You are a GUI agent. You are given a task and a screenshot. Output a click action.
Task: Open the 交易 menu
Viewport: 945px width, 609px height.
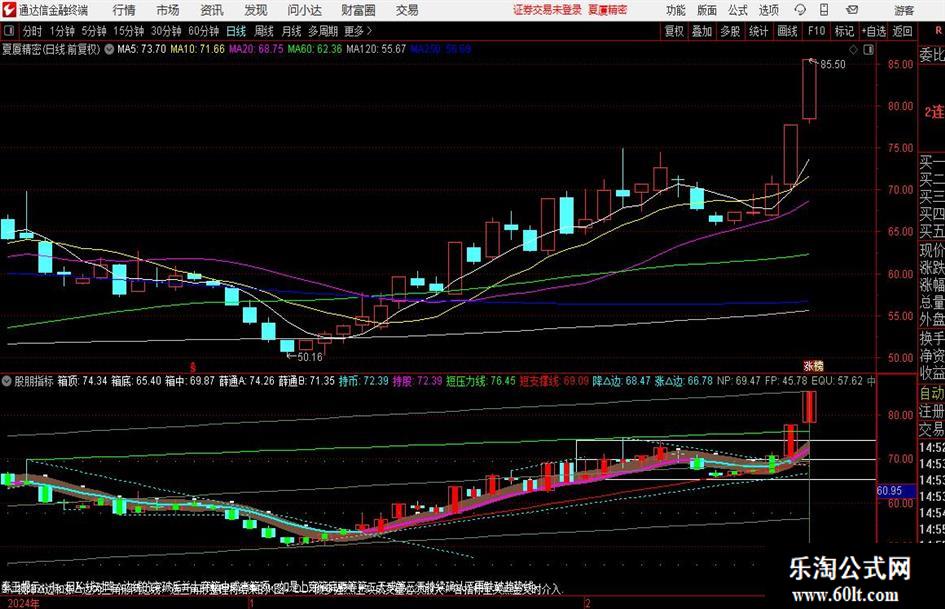(407, 10)
